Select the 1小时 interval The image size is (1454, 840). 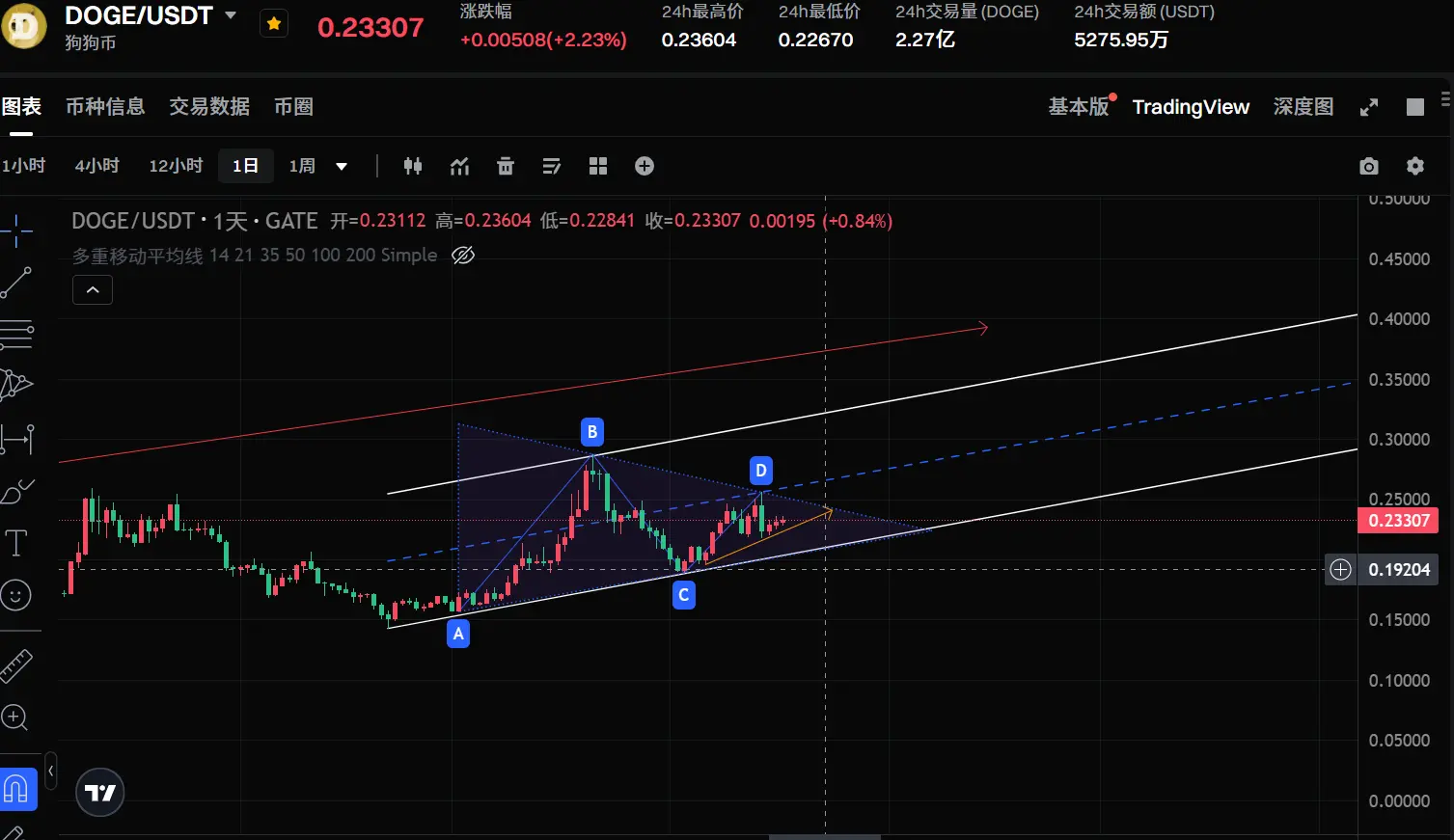23,166
